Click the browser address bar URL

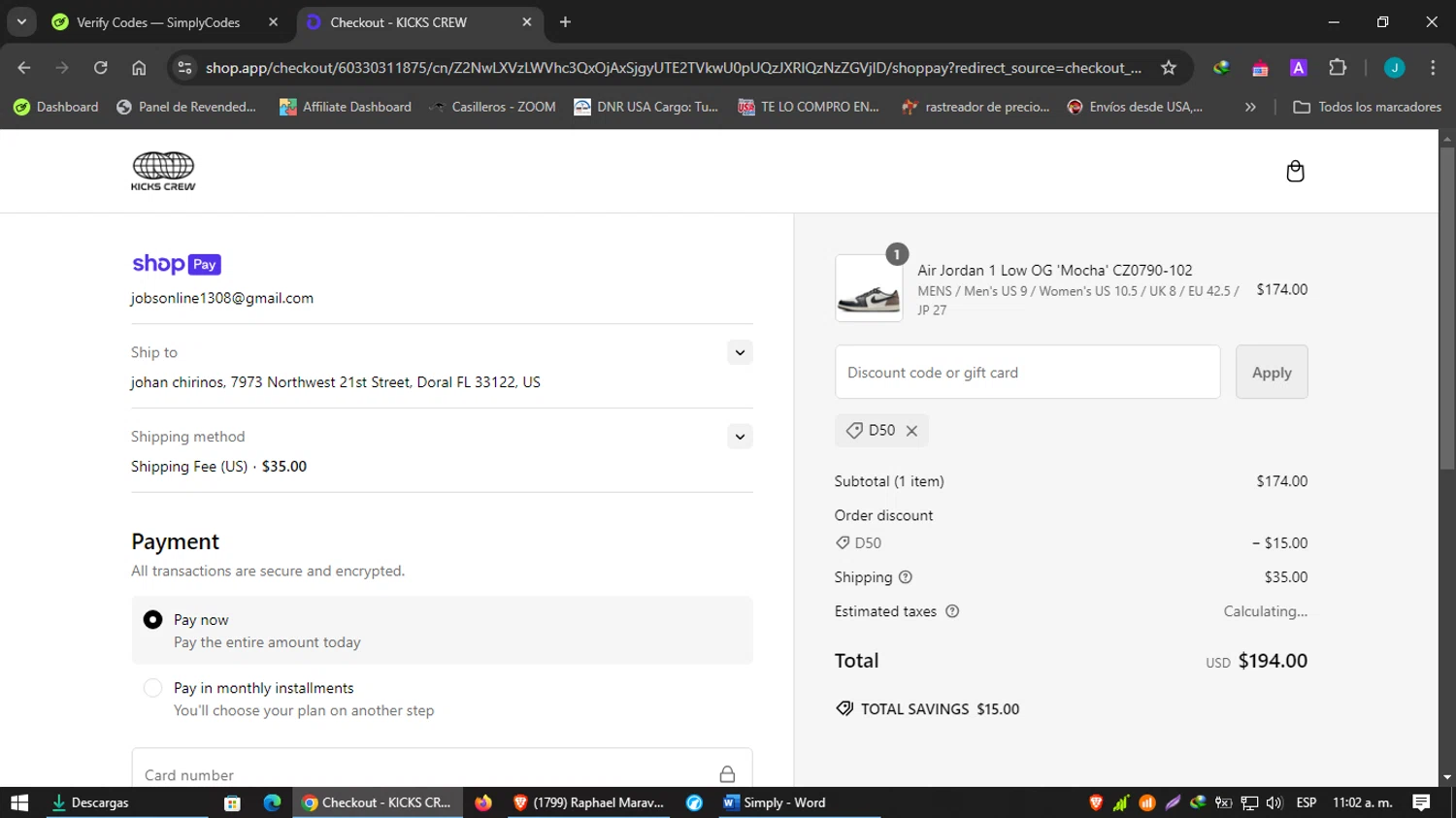point(673,68)
